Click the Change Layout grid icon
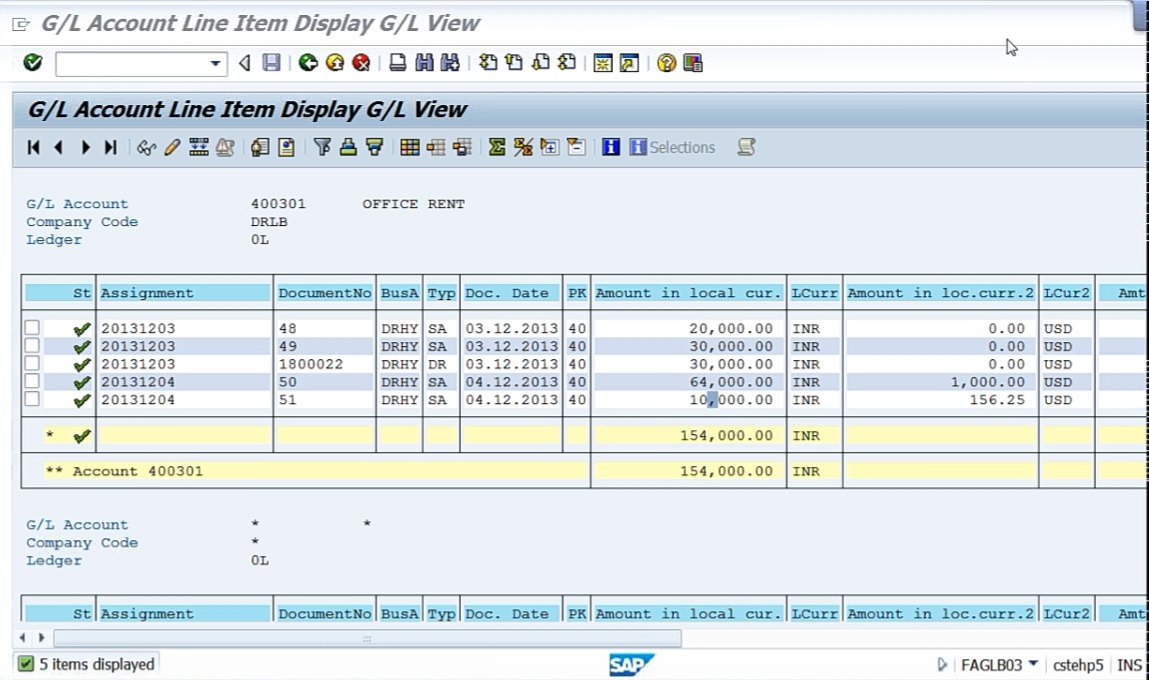The width and height of the screenshot is (1149, 680). pos(410,147)
